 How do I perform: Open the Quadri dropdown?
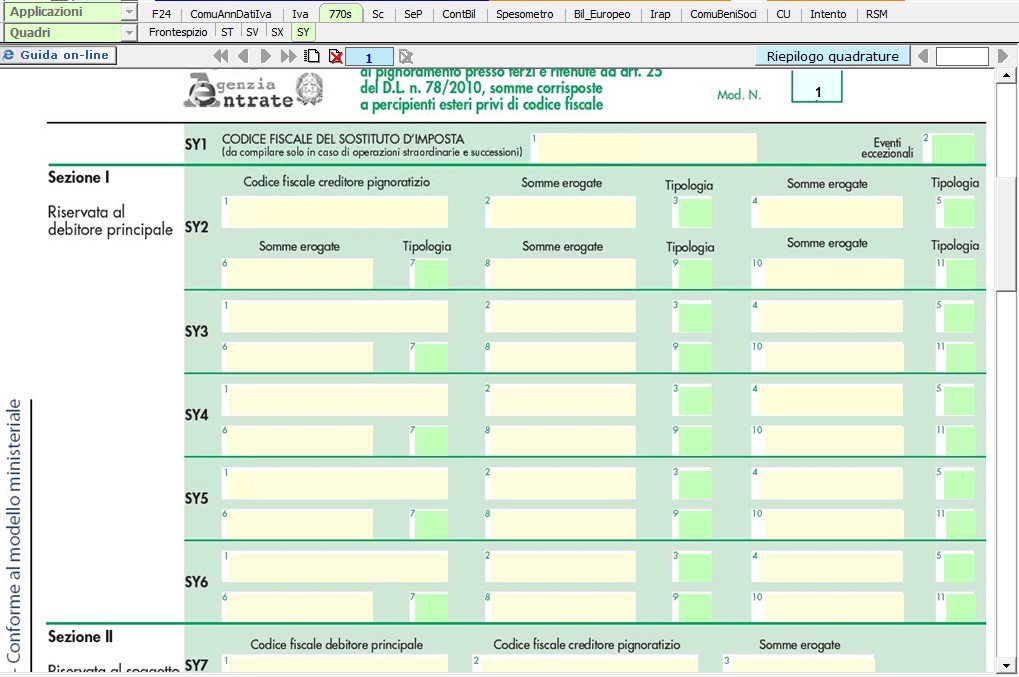(129, 32)
